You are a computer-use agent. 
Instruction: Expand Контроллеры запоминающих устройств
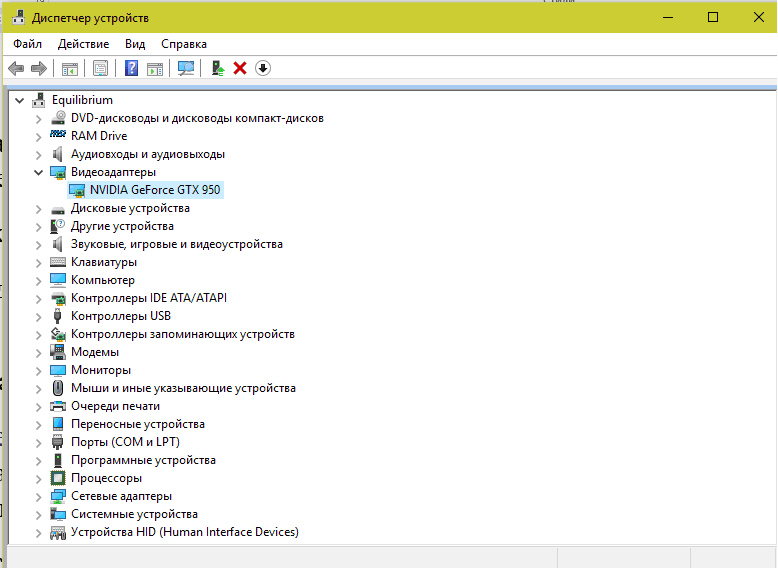(x=38, y=335)
